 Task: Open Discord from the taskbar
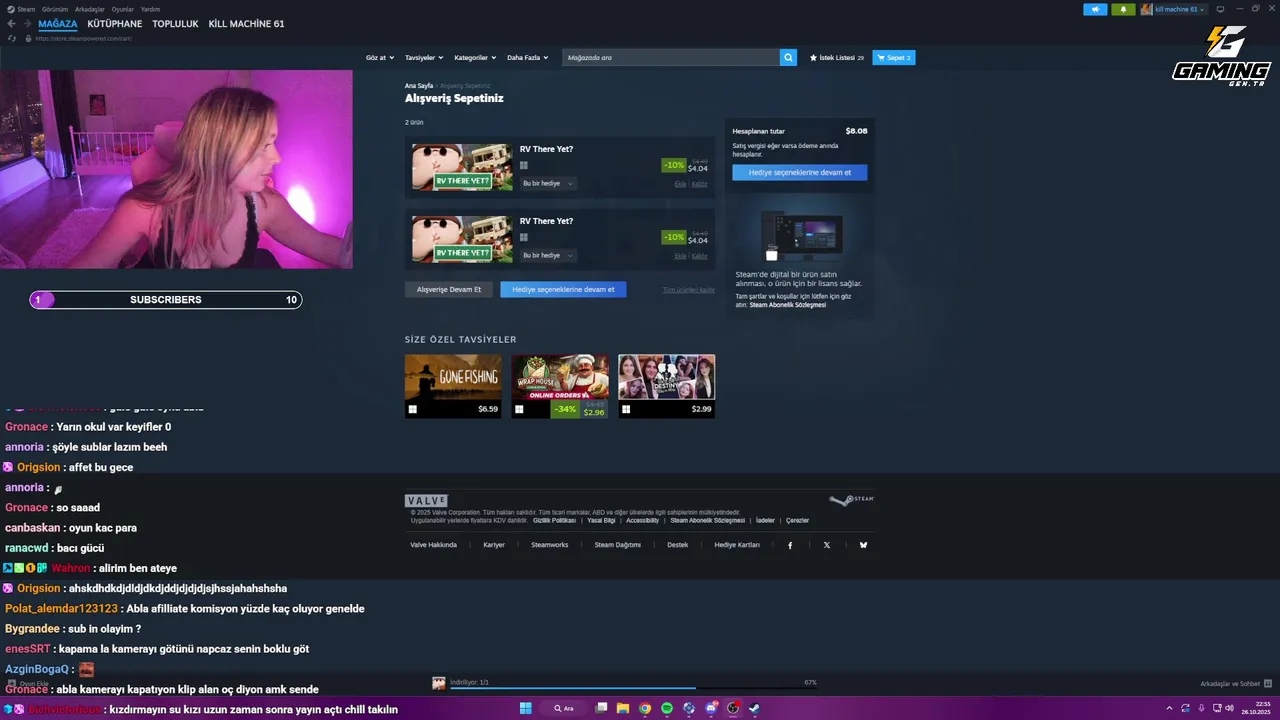pyautogui.click(x=711, y=708)
